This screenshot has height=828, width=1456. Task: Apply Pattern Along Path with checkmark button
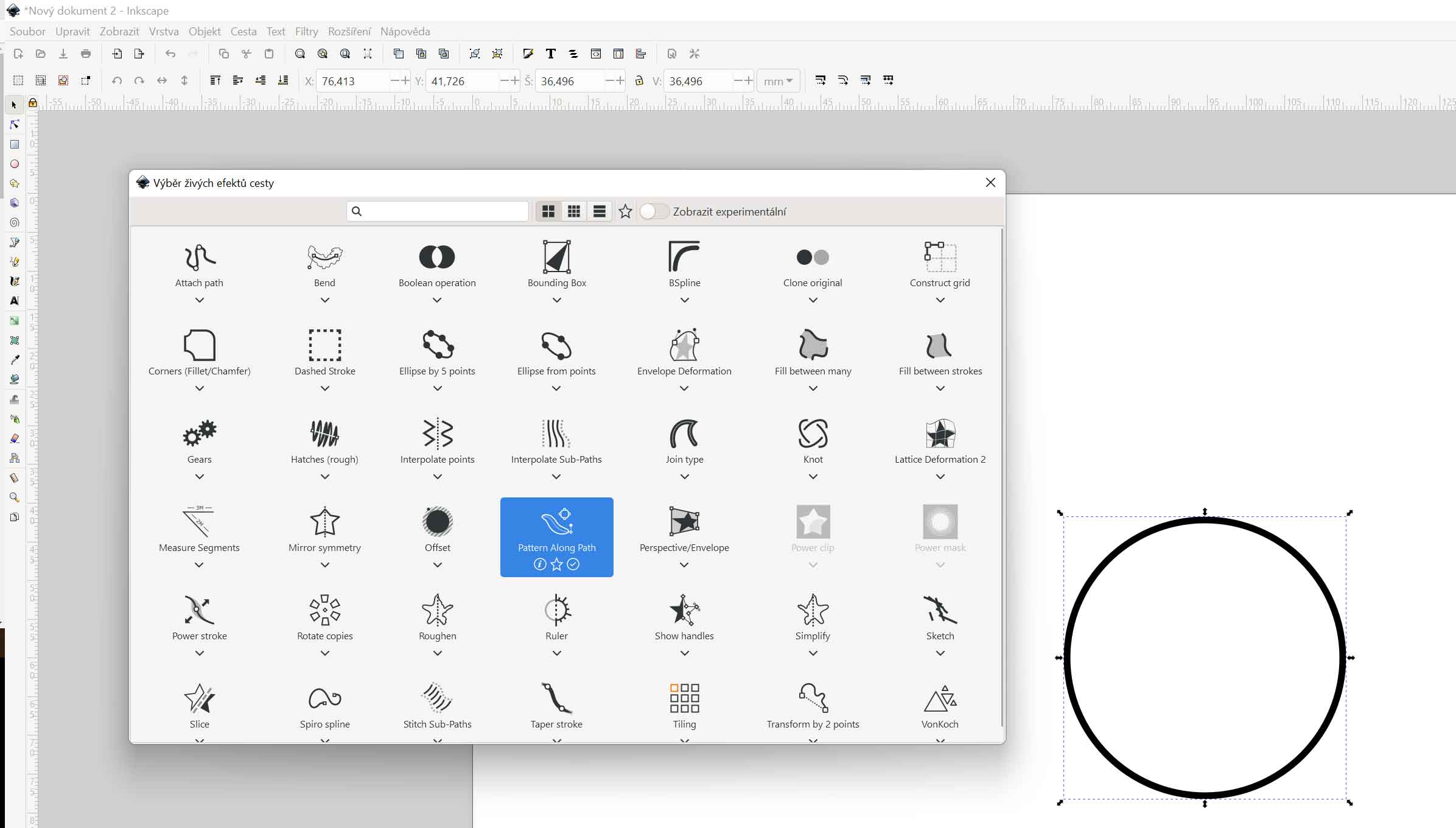click(x=573, y=564)
